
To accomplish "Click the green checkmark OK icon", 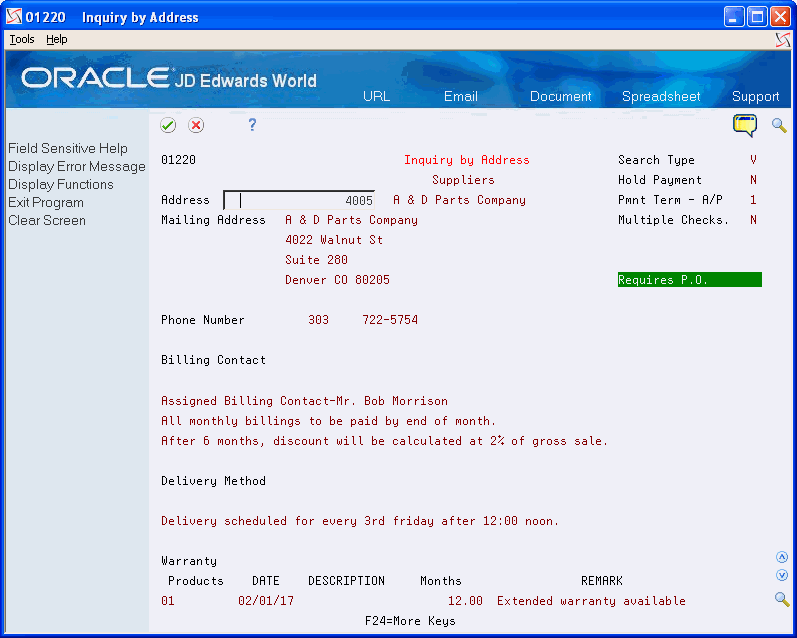I will [x=168, y=125].
